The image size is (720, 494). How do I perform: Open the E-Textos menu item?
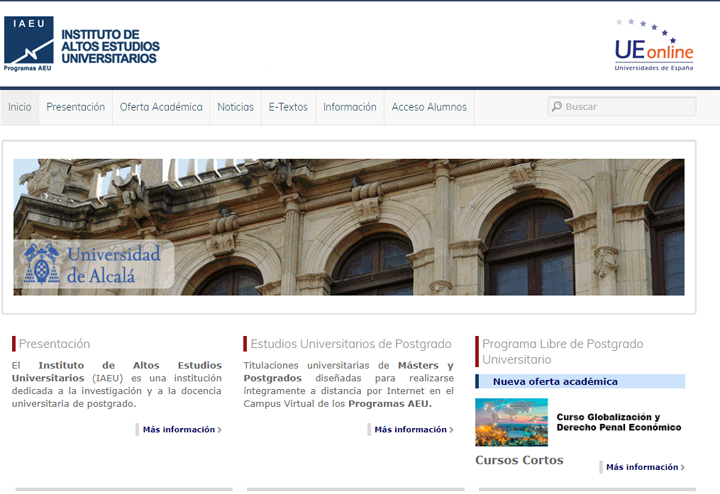click(x=288, y=107)
